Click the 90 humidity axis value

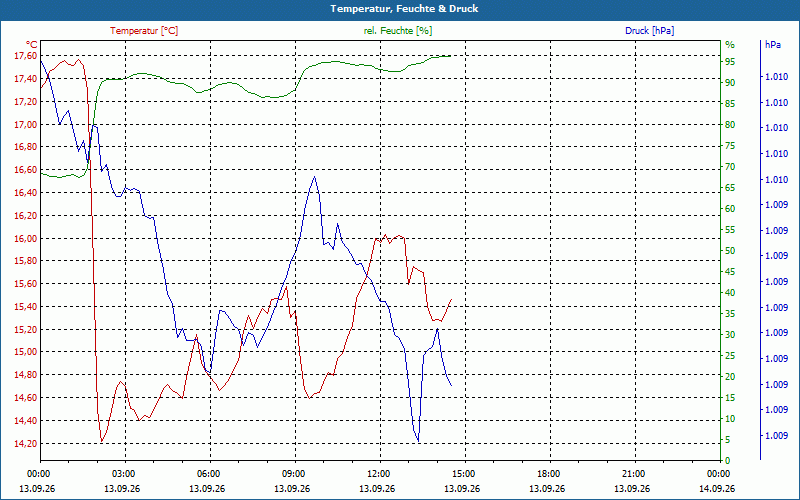click(730, 83)
